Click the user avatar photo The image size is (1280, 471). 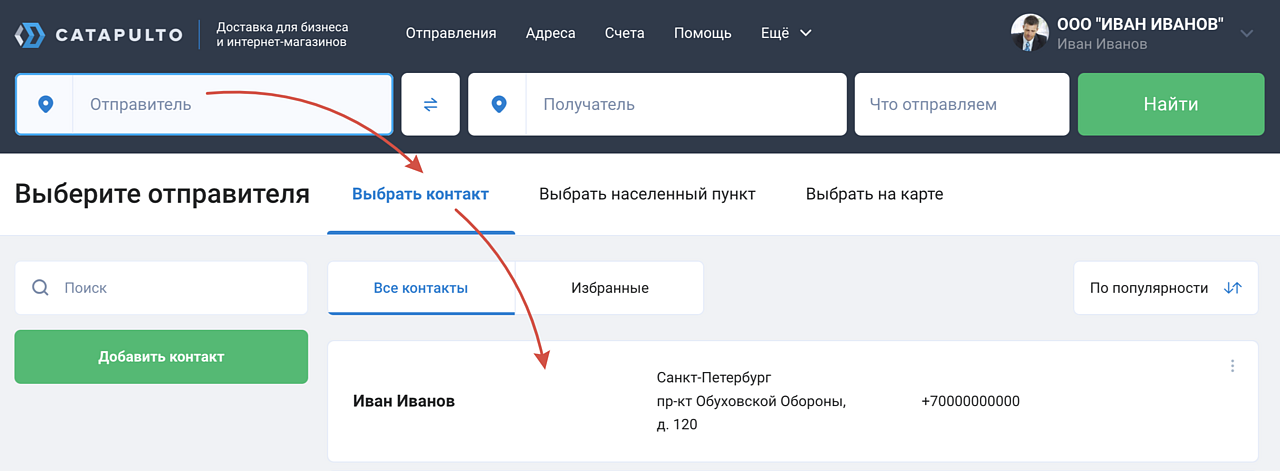pyautogui.click(x=1029, y=33)
